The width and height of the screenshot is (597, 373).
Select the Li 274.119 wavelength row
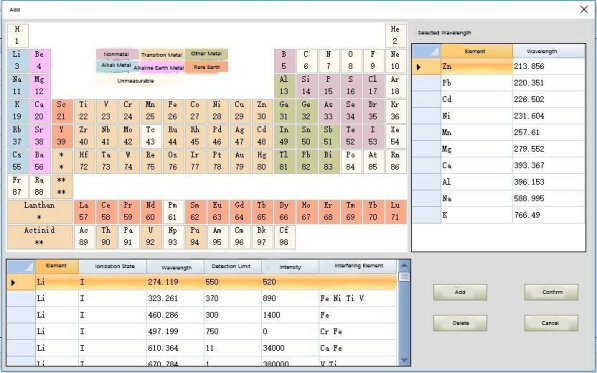coord(202,282)
